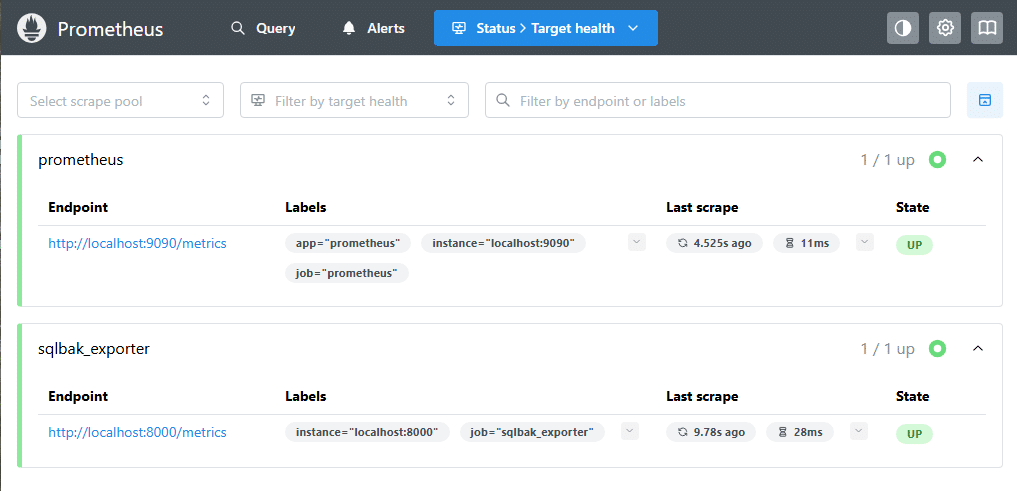Open the Filter by target health dropdown
This screenshot has width=1017, height=491.
click(x=354, y=100)
